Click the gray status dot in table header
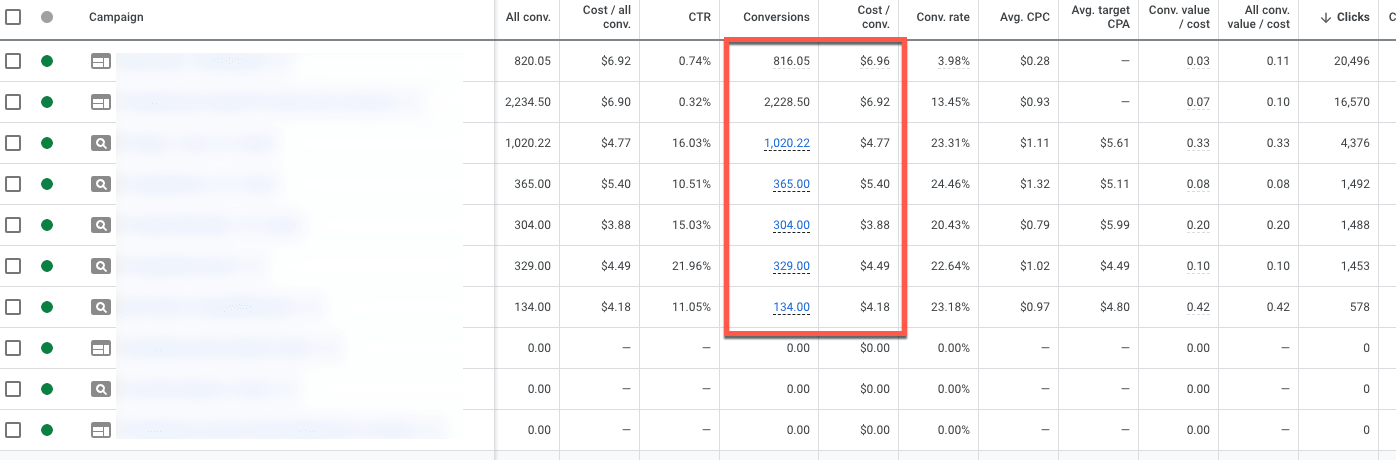 pyautogui.click(x=46, y=17)
